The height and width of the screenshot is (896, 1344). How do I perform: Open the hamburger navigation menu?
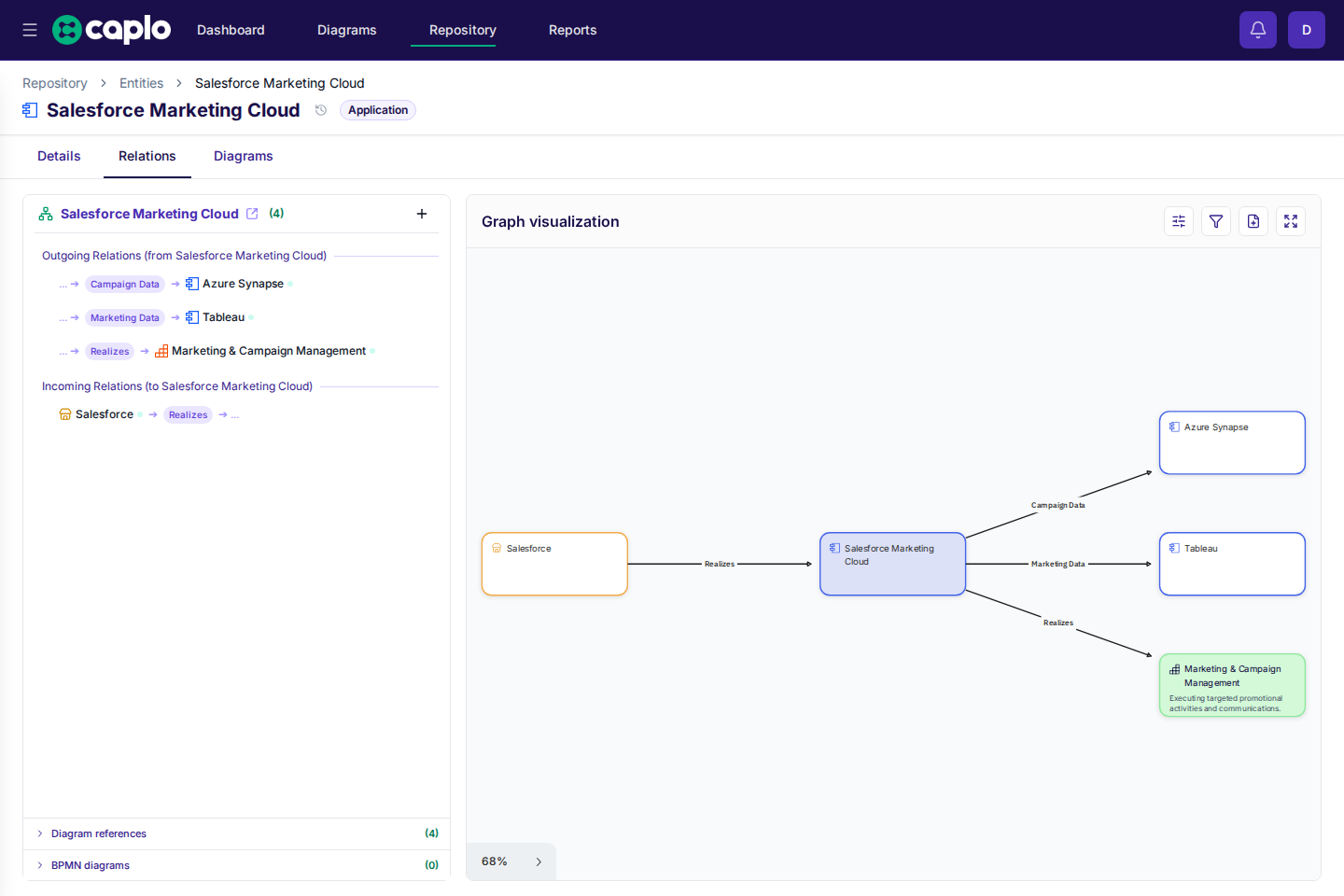click(x=30, y=30)
